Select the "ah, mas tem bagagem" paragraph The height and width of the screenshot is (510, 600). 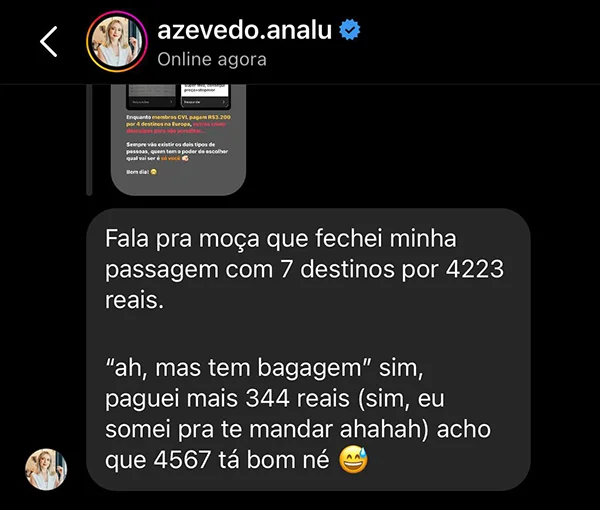pyautogui.click(x=298, y=414)
